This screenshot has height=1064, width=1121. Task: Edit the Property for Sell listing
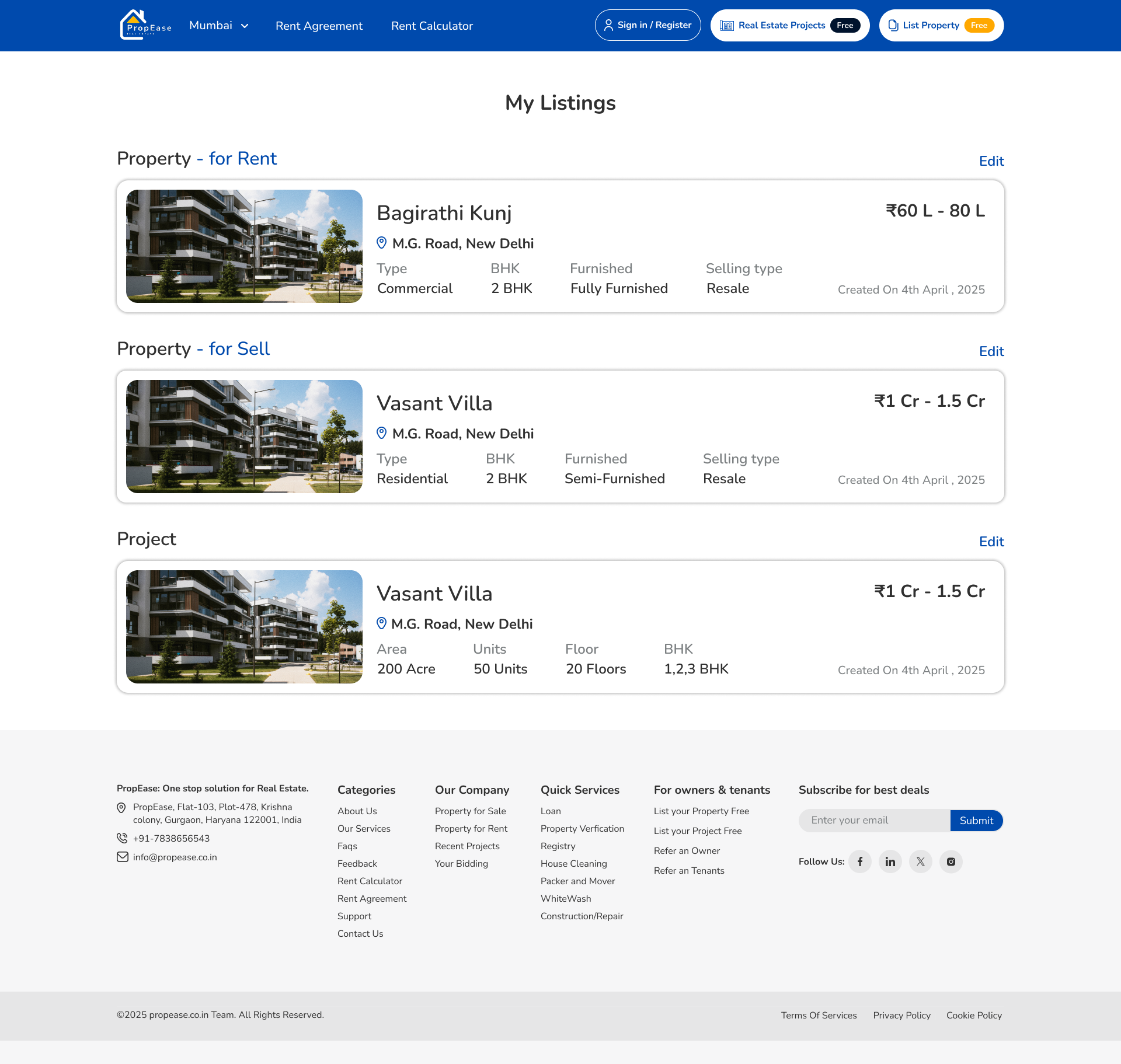click(991, 351)
